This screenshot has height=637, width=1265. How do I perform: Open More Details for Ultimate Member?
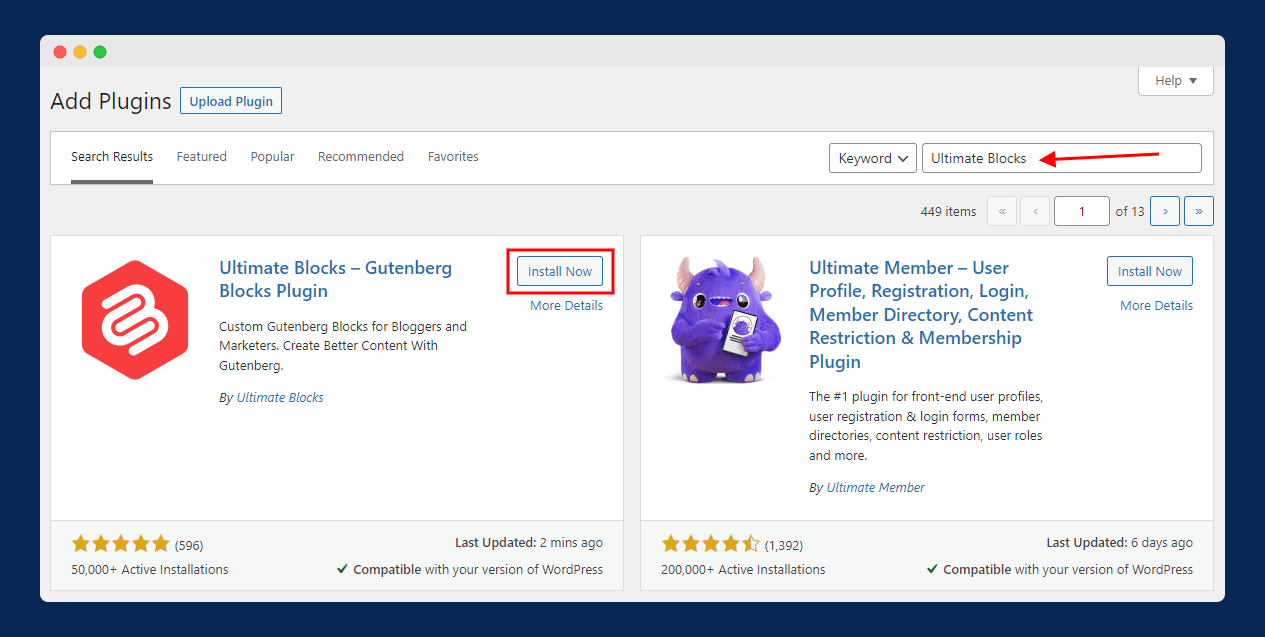pos(1157,306)
